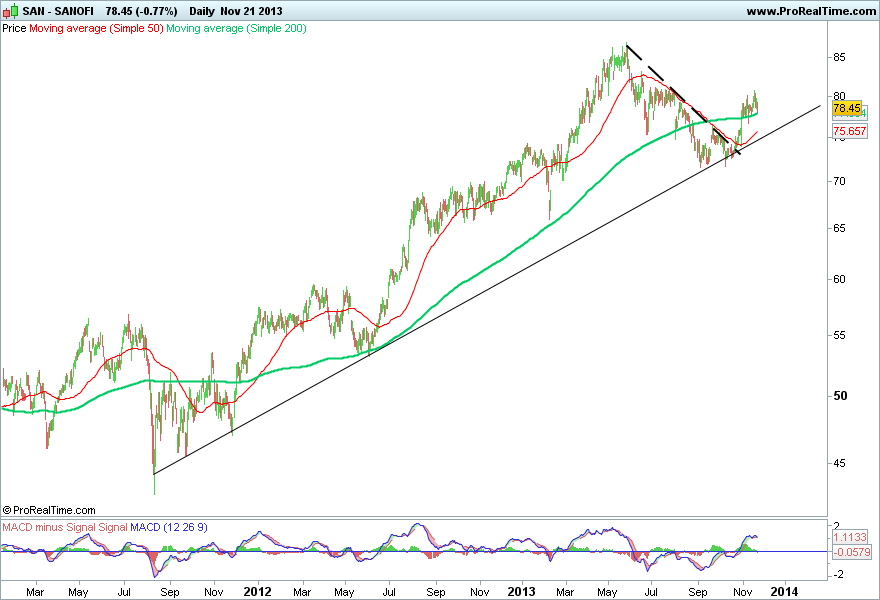This screenshot has width=880, height=600.
Task: Select the Price legend label
Action: (14, 28)
